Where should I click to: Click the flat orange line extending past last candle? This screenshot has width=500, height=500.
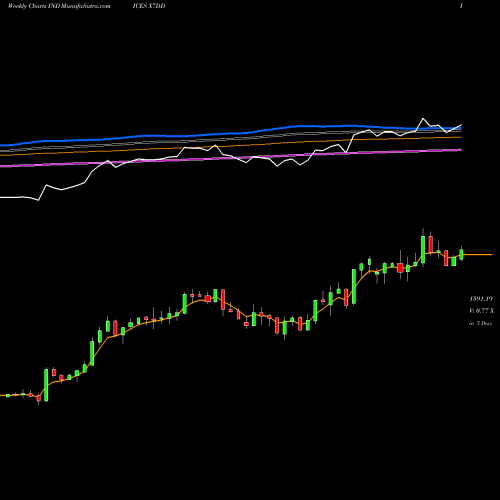point(478,255)
